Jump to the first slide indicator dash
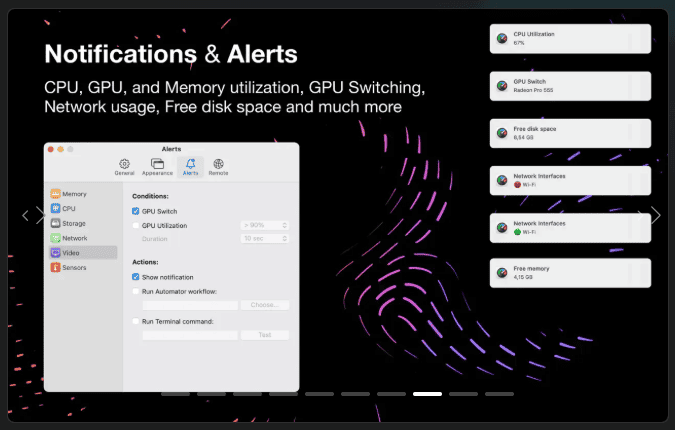Image resolution: width=675 pixels, height=430 pixels. [x=176, y=394]
